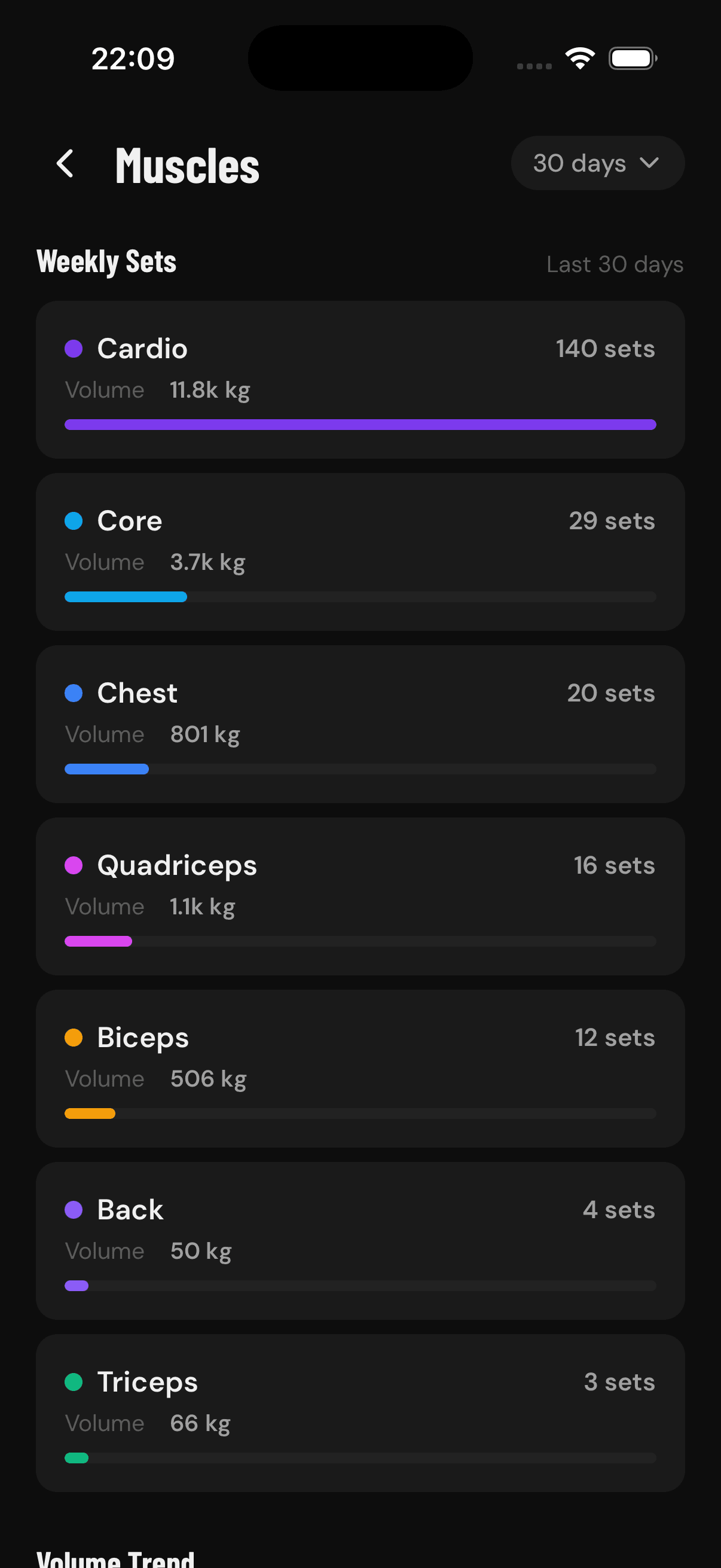Select the orange dot beside Biceps
Screen dimensions: 721x1568
pyautogui.click(x=75, y=1037)
